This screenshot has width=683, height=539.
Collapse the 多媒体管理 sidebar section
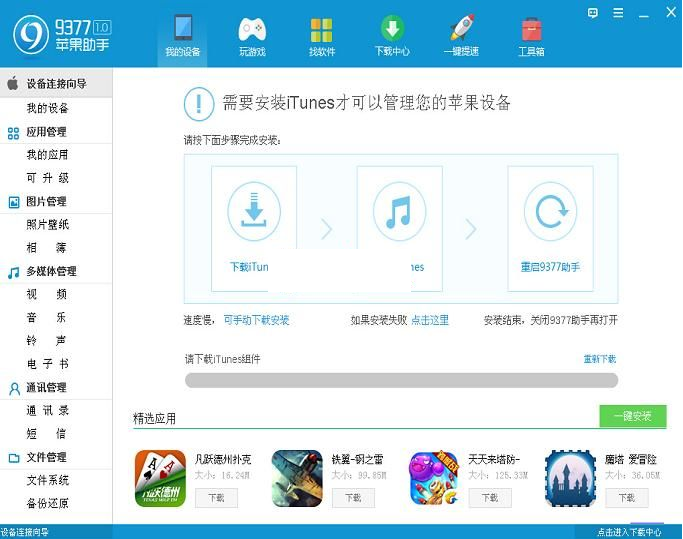click(51, 271)
